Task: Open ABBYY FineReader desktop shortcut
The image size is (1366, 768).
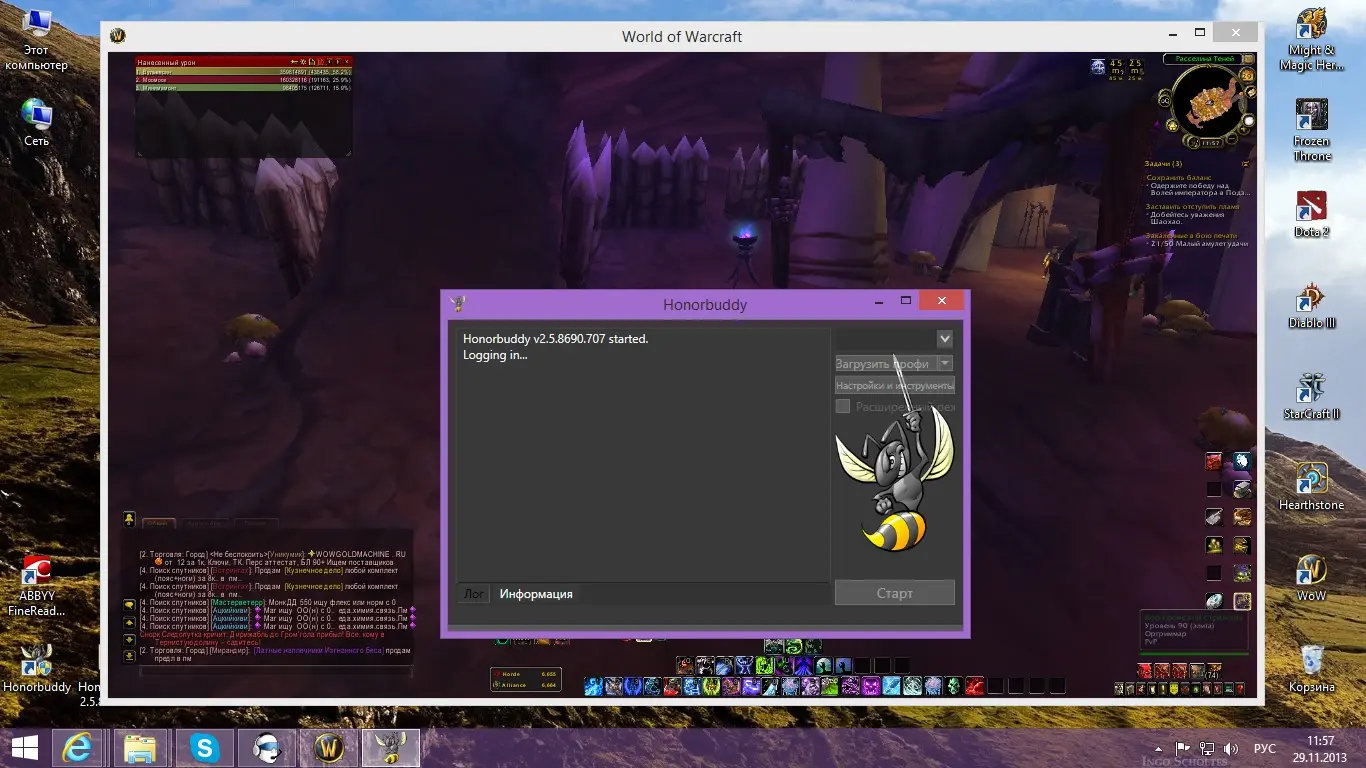Action: pyautogui.click(x=37, y=585)
